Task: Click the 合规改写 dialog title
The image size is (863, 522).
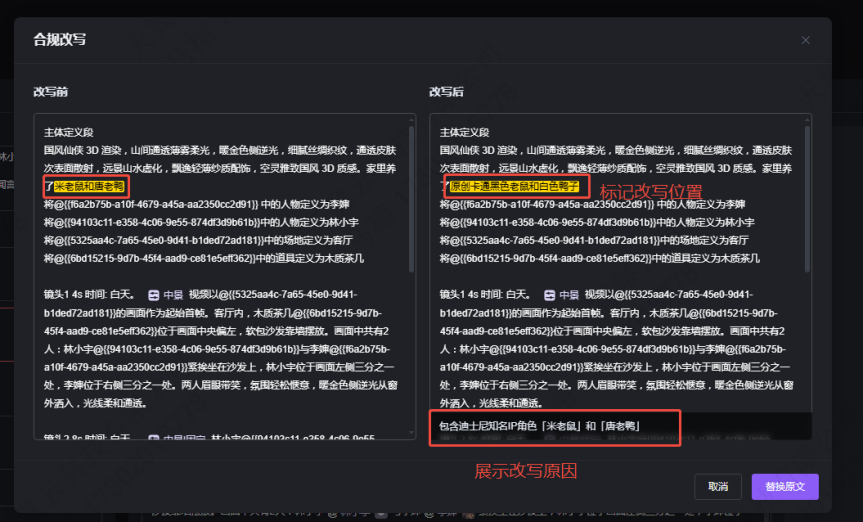Action: (59, 40)
